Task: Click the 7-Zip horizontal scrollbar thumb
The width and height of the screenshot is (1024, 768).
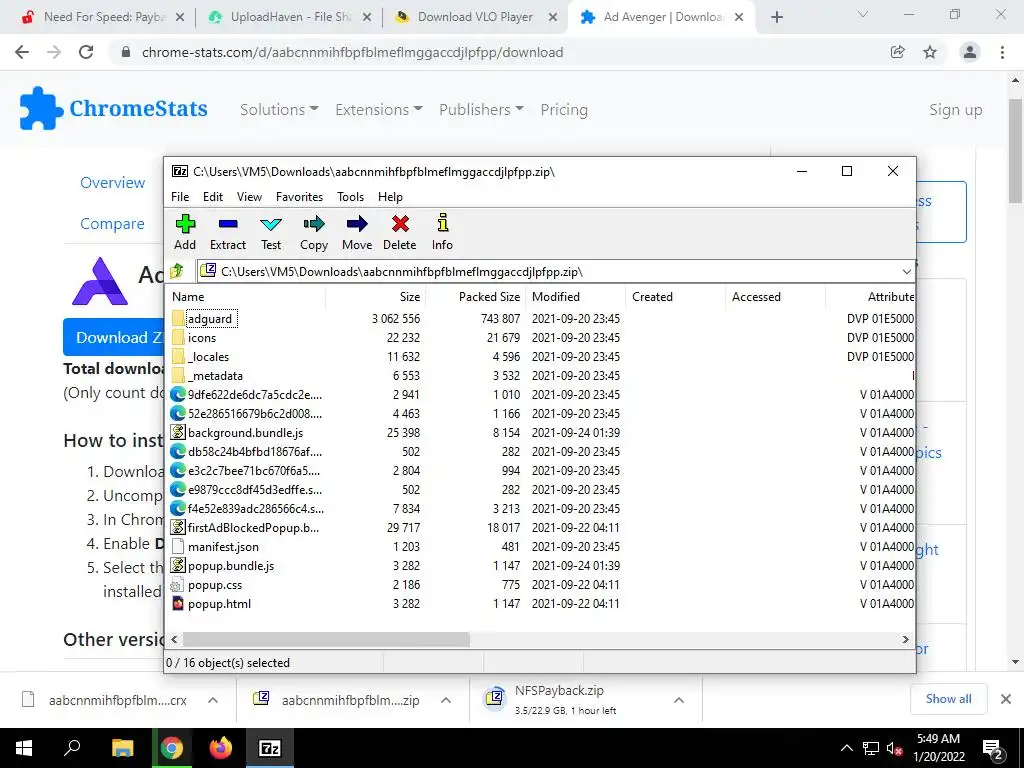Action: click(326, 639)
